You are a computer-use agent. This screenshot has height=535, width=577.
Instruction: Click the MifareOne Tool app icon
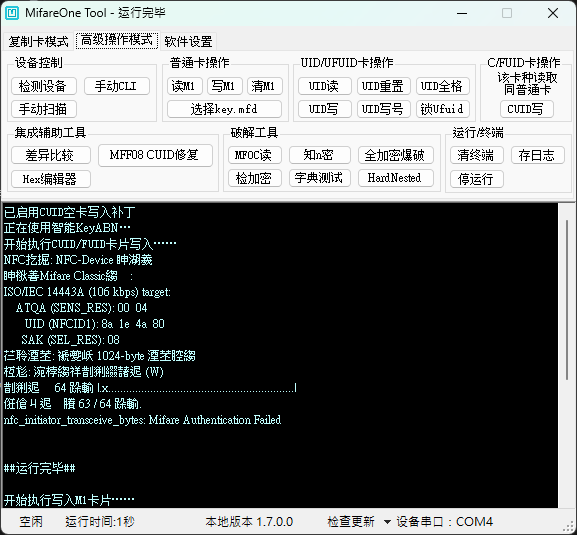pyautogui.click(x=12, y=13)
